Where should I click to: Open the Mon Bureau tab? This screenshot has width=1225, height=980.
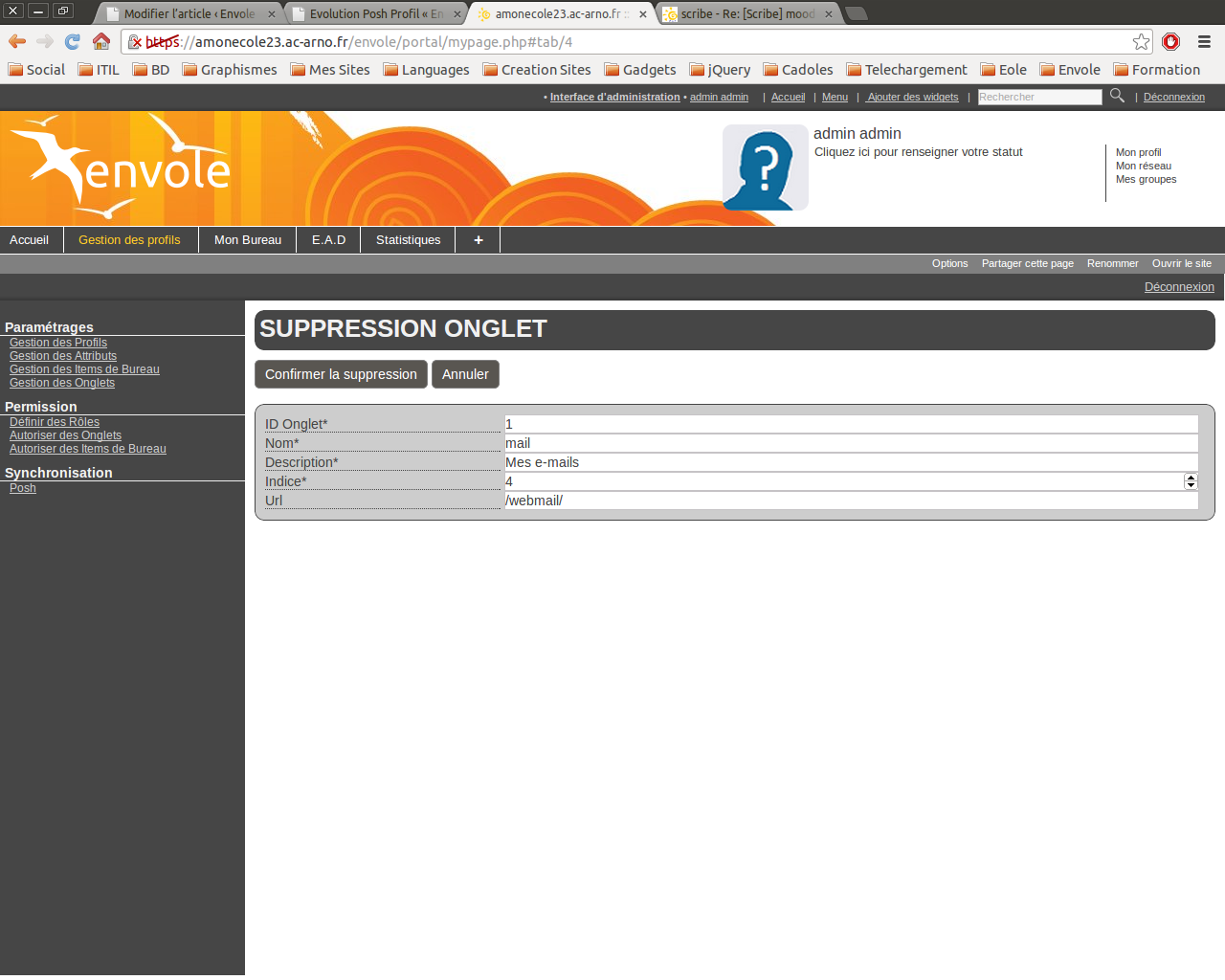tap(247, 240)
